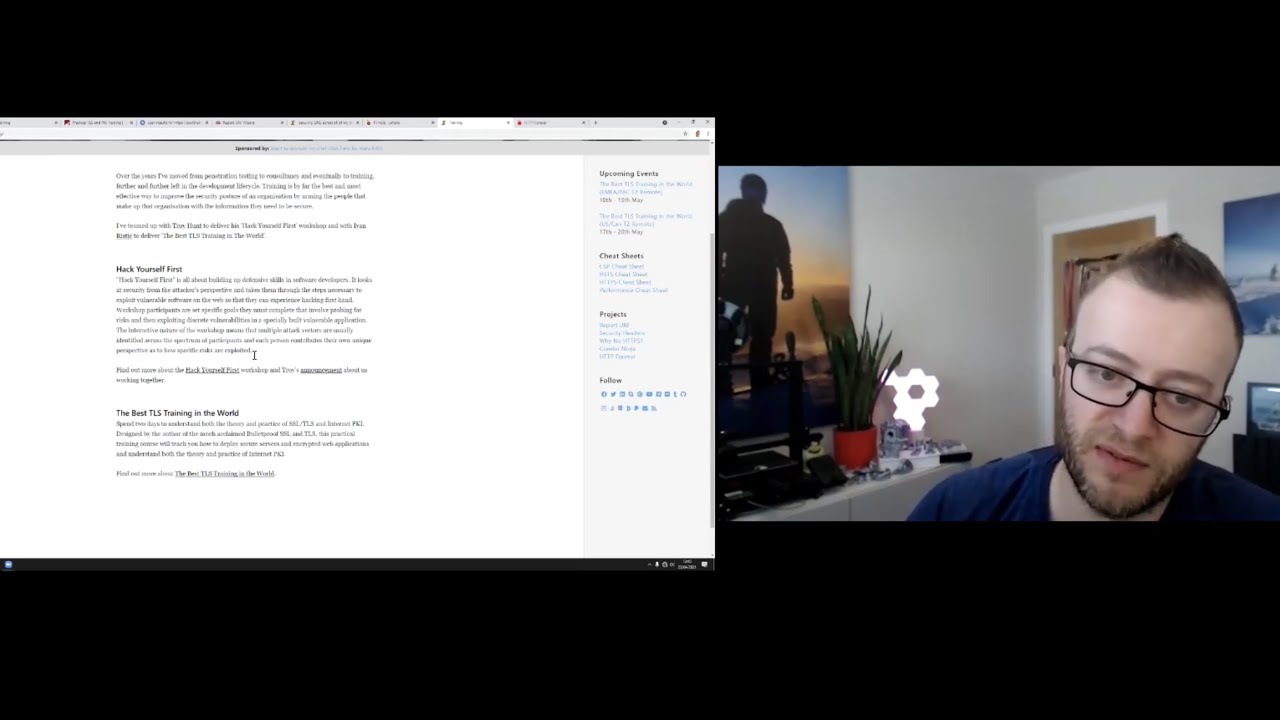The width and height of the screenshot is (1280, 720).
Task: Open the Troy Hunt link
Action: pos(187,226)
